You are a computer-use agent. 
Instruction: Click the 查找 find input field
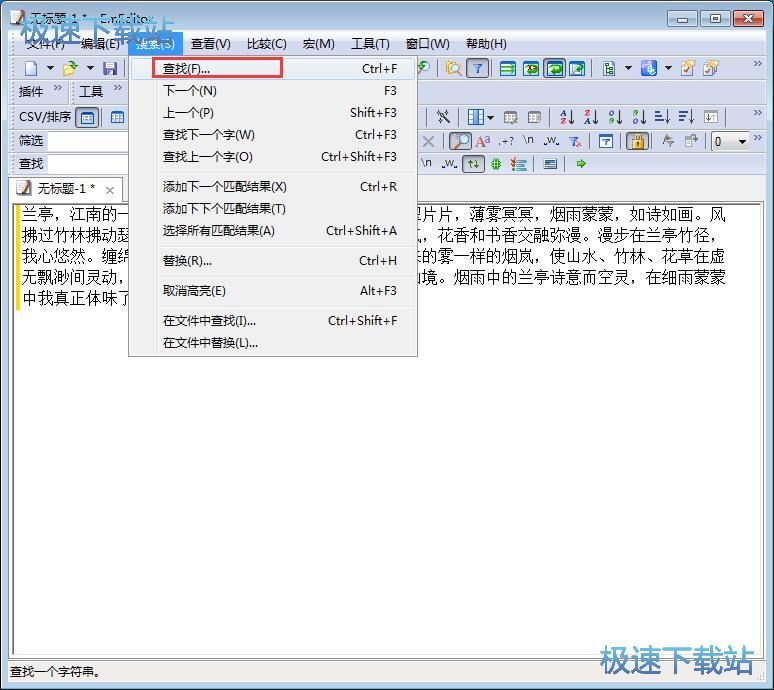pyautogui.click(x=88, y=164)
